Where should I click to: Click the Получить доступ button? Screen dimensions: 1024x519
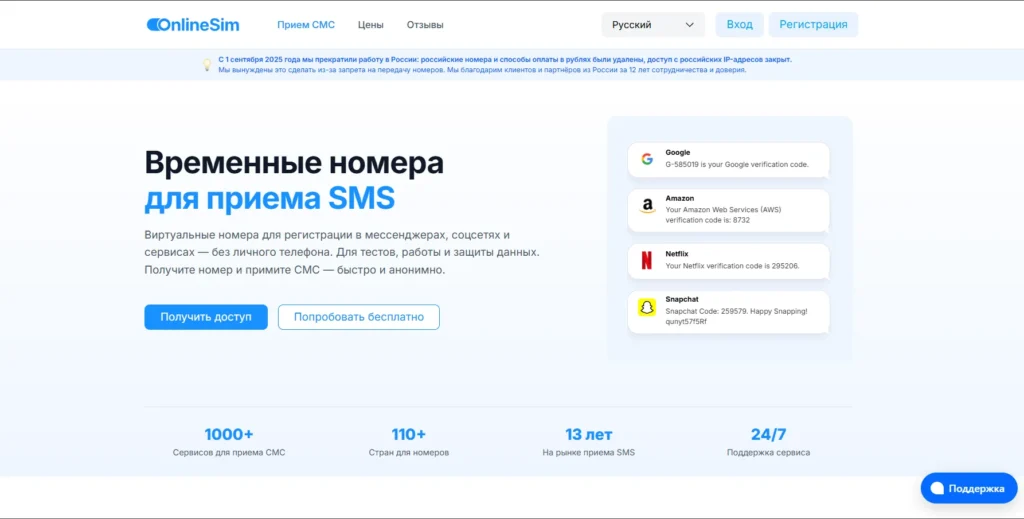pos(206,317)
